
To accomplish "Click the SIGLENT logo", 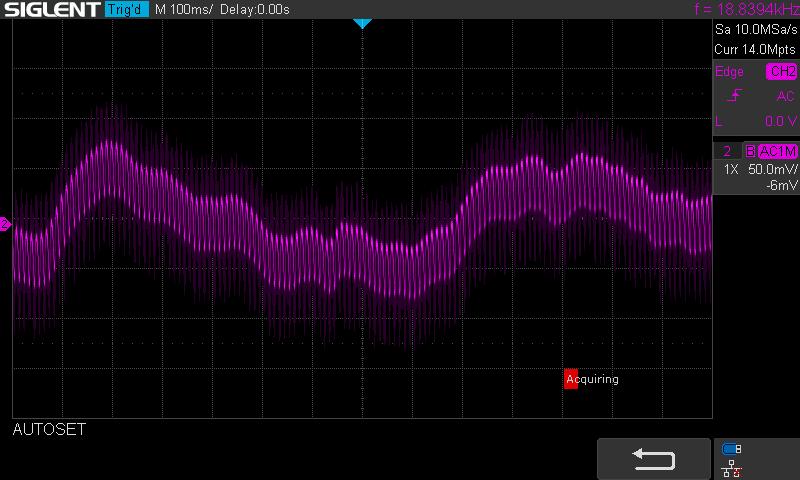I will click(x=52, y=9).
